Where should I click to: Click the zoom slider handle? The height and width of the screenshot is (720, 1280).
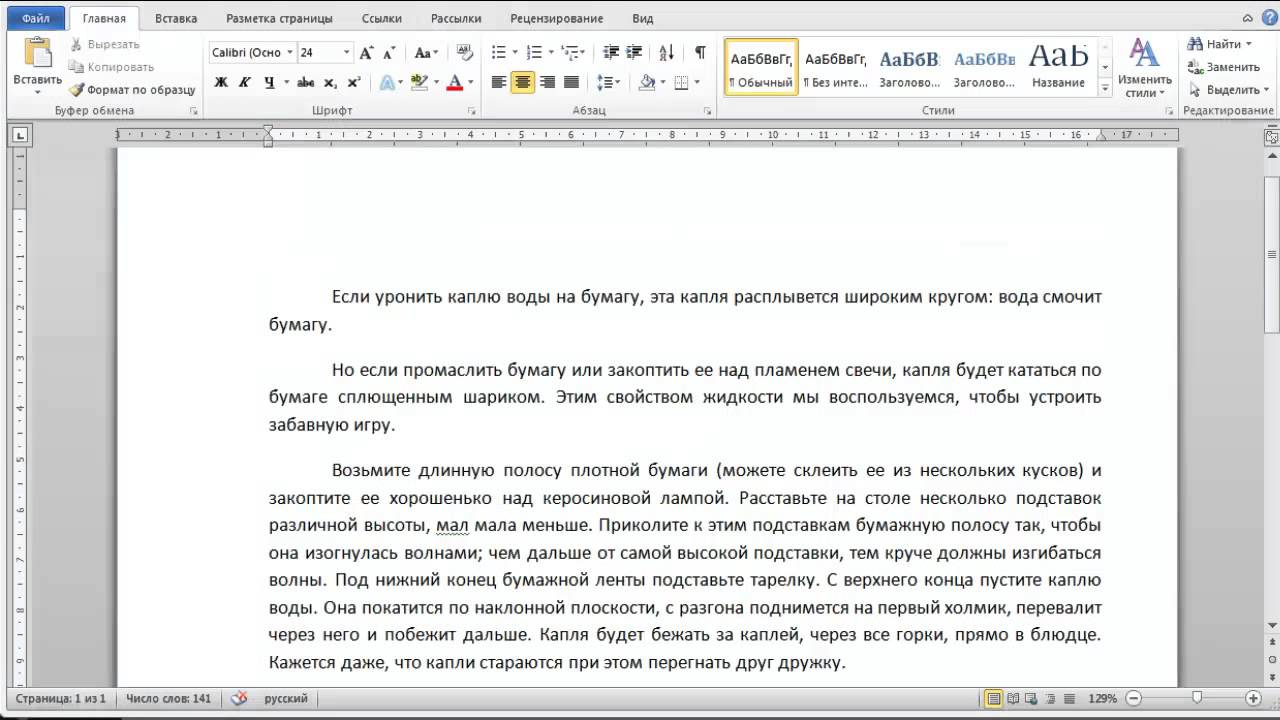tap(1197, 698)
